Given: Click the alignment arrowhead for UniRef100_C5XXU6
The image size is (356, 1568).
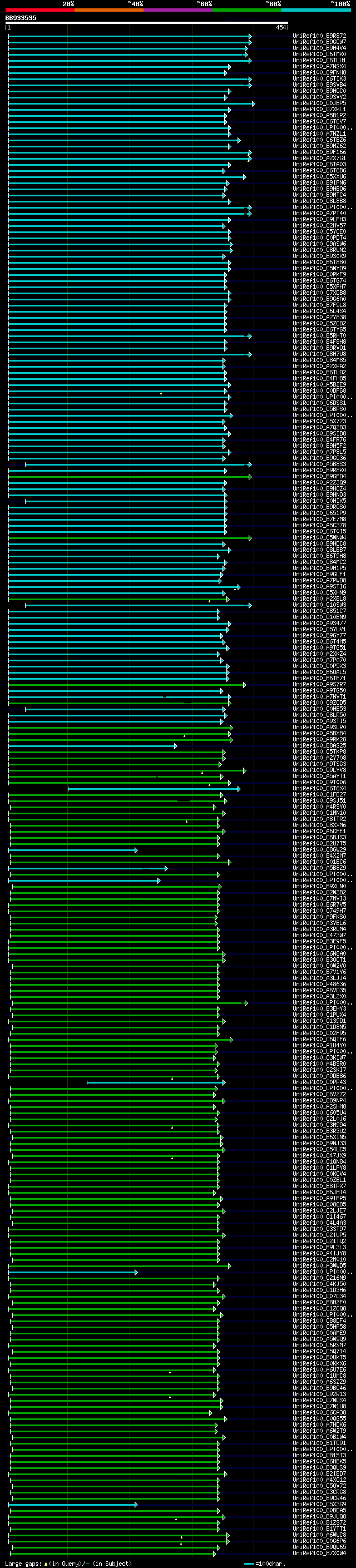Looking at the screenshot, I should tap(245, 177).
